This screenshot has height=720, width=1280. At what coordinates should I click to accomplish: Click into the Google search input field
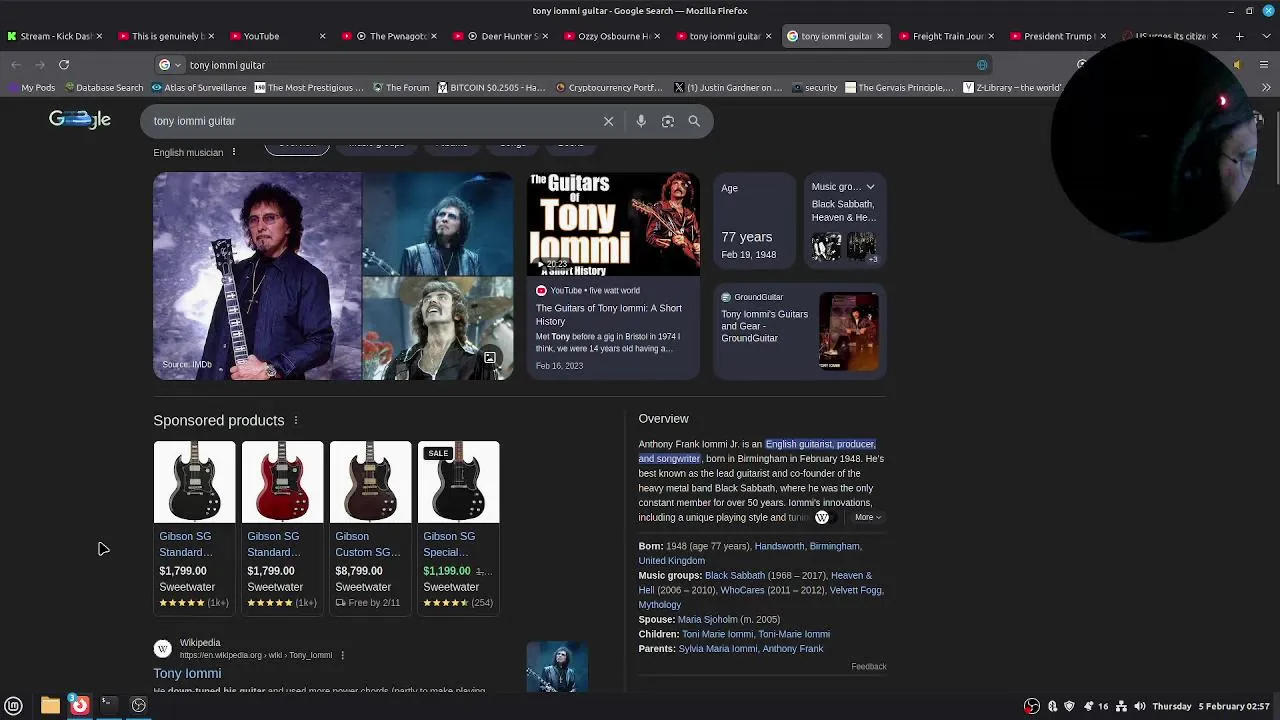coord(374,121)
